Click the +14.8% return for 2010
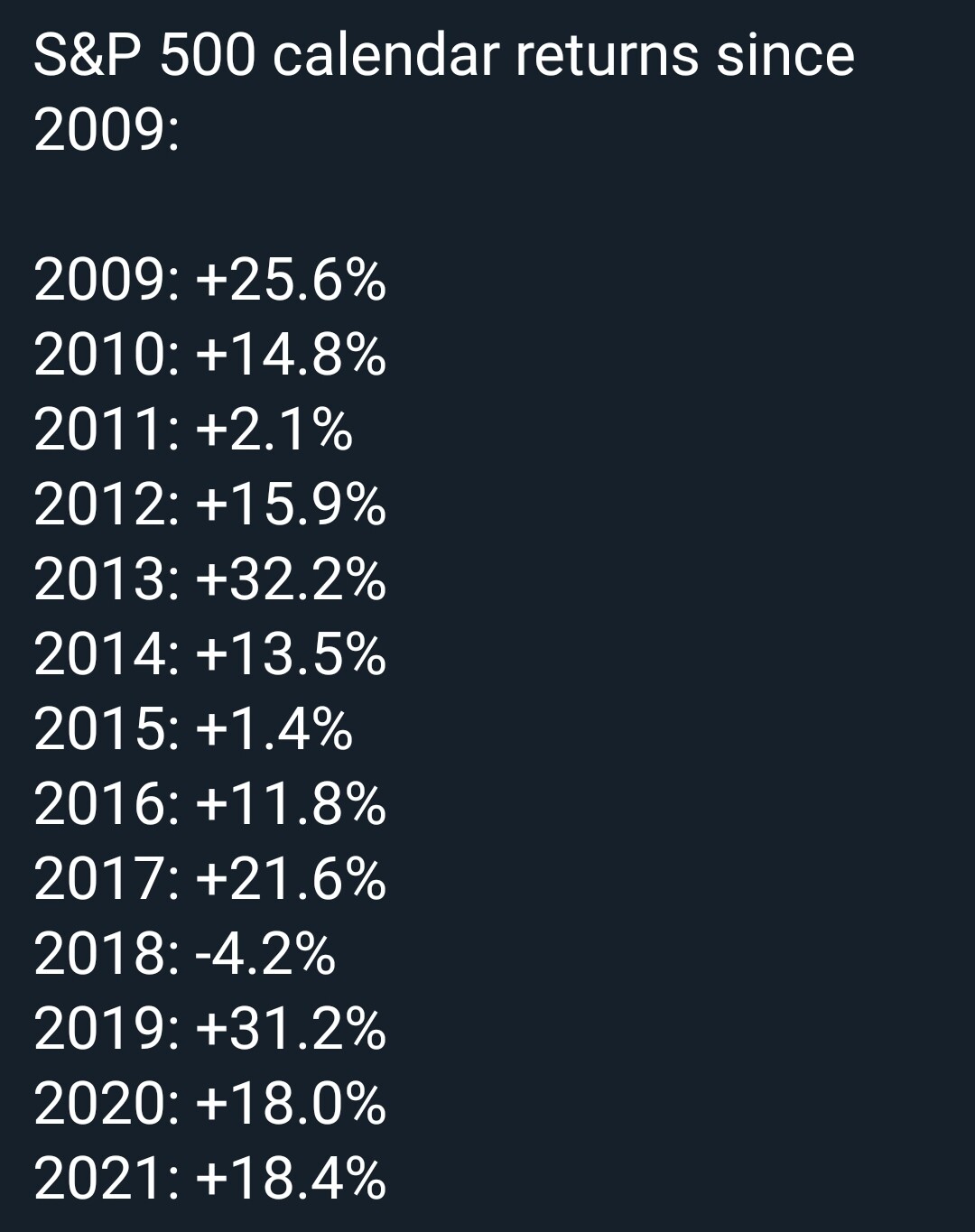Viewport: 975px width, 1232px height. [x=291, y=354]
